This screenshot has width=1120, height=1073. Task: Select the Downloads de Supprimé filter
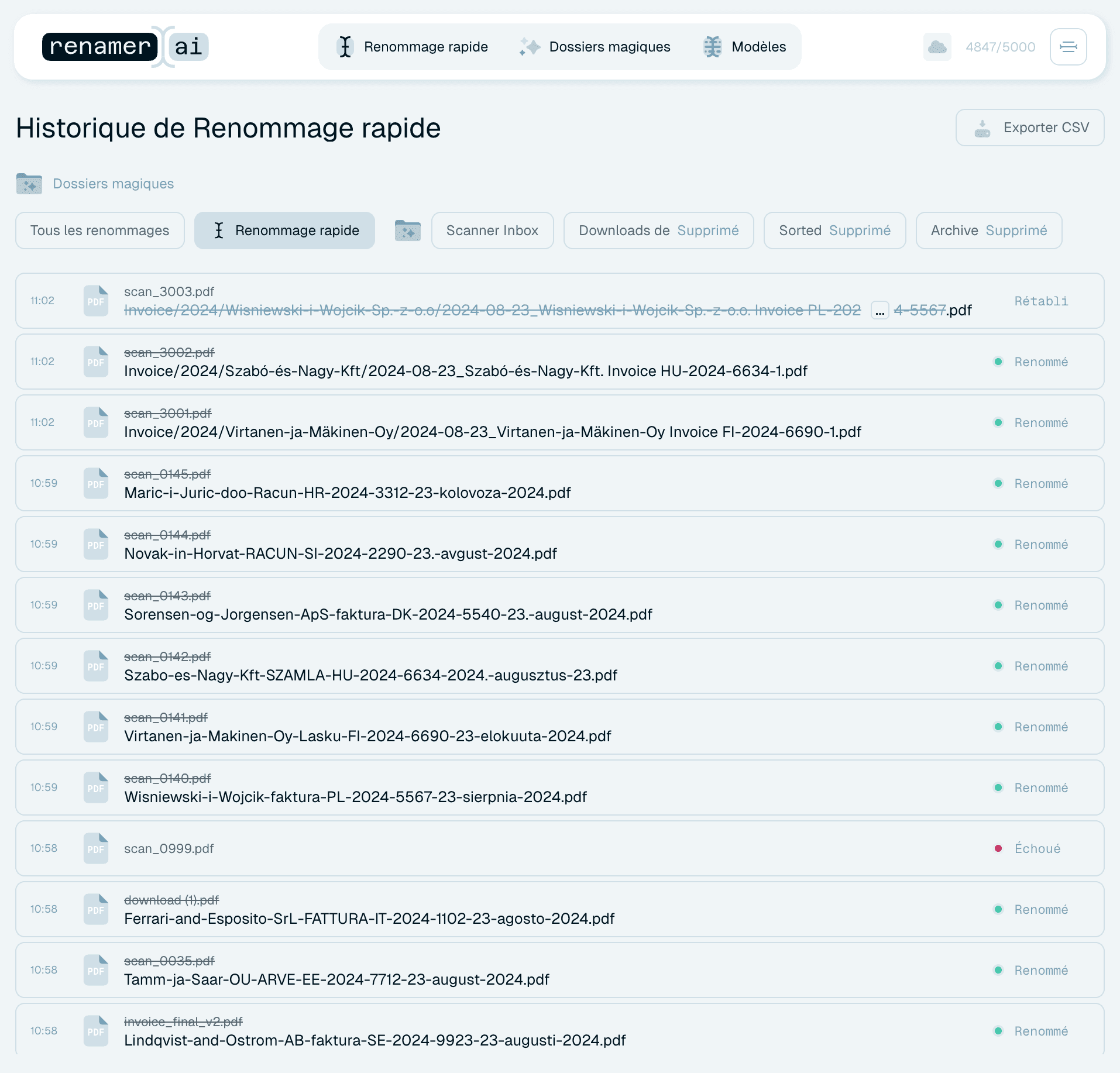[659, 231]
